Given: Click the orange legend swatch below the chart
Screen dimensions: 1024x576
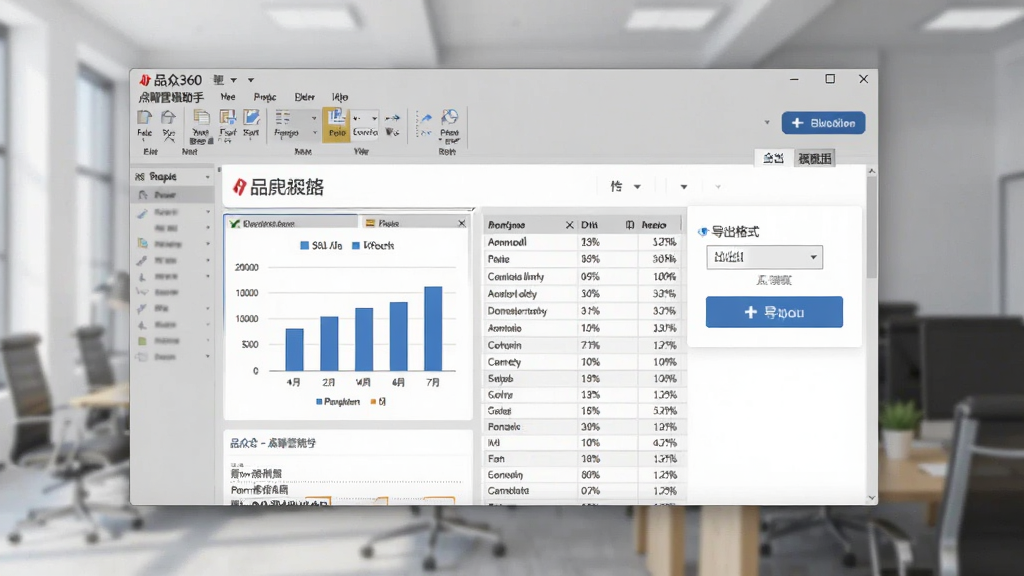Looking at the screenshot, I should pyautogui.click(x=373, y=402).
